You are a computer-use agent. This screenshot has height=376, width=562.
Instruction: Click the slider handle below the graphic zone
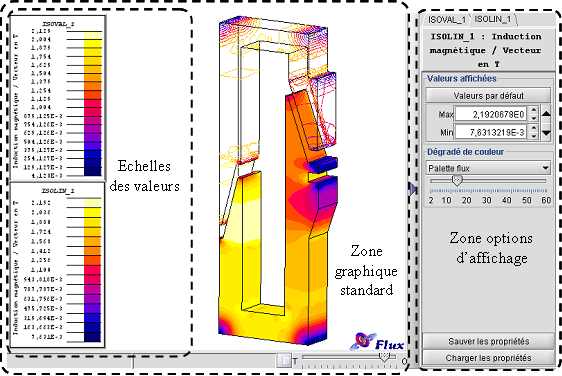384,357
